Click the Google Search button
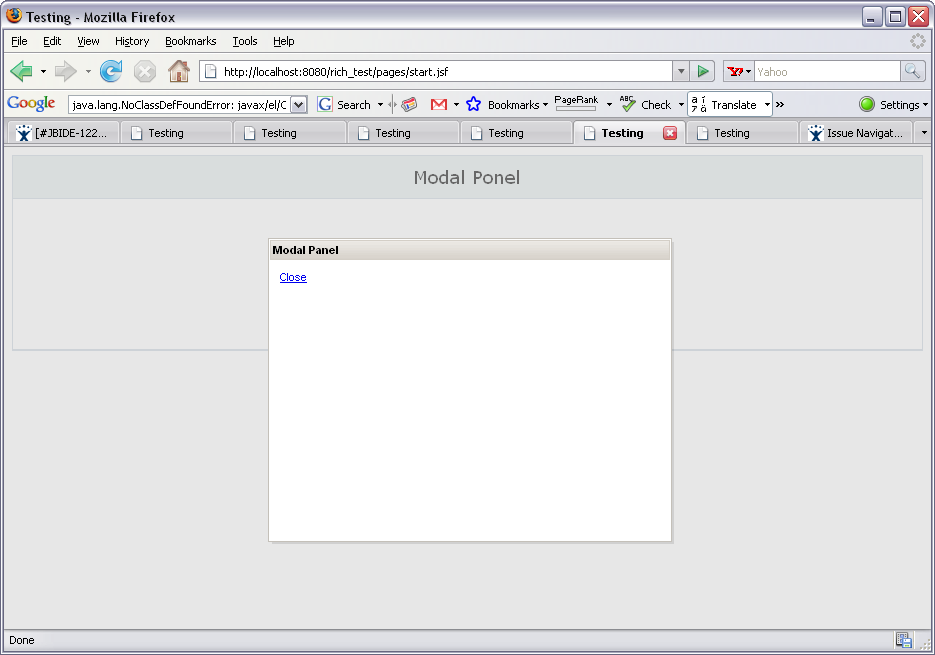The height and width of the screenshot is (655, 935). 345,104
